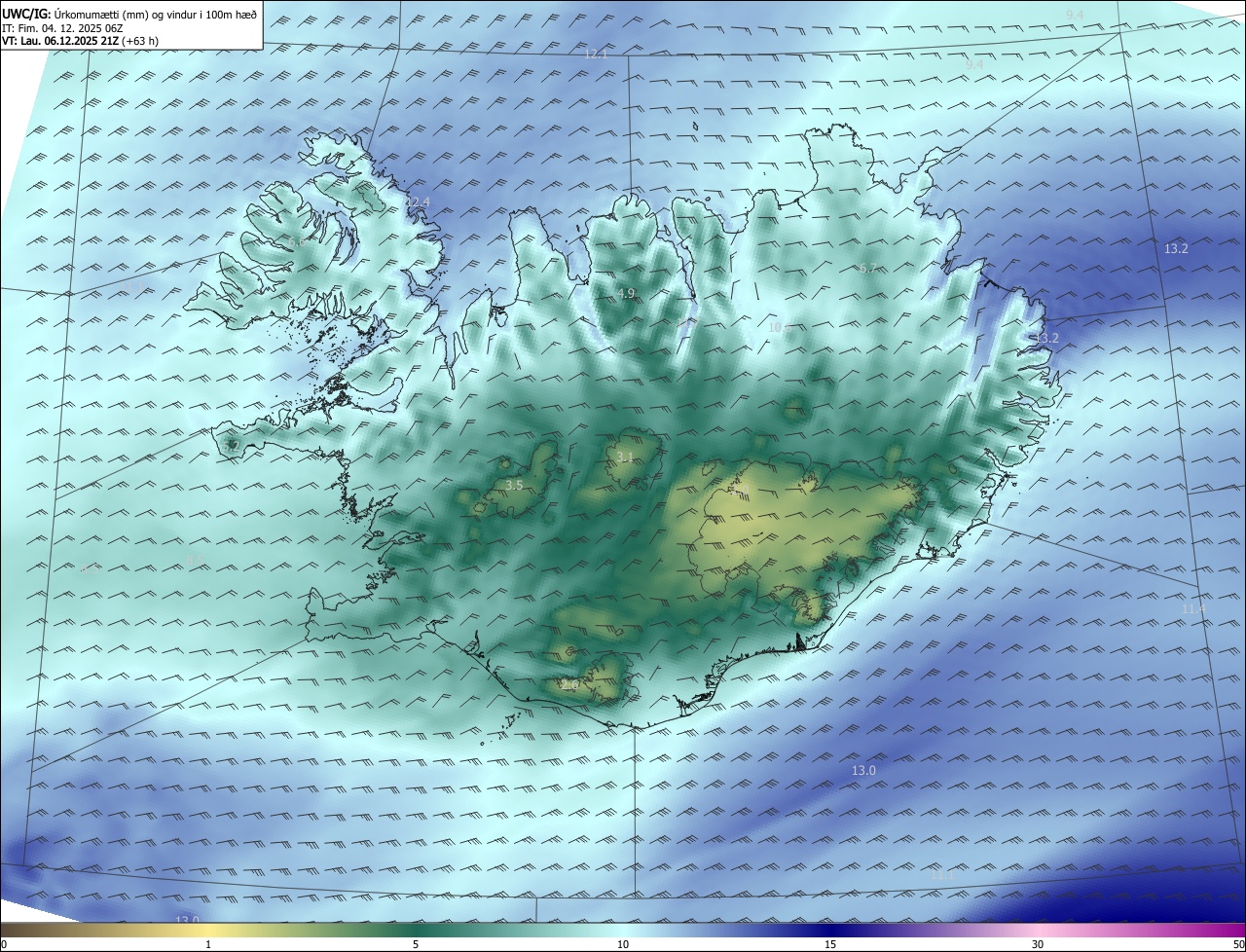Image resolution: width=1246 pixels, height=952 pixels.
Task: Click the 10.5 value label on the map
Action: pos(779,328)
